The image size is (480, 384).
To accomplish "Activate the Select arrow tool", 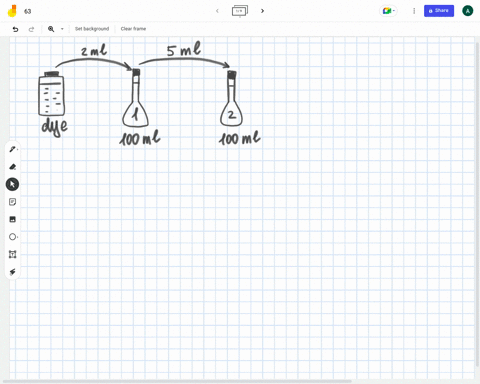I will point(12,184).
